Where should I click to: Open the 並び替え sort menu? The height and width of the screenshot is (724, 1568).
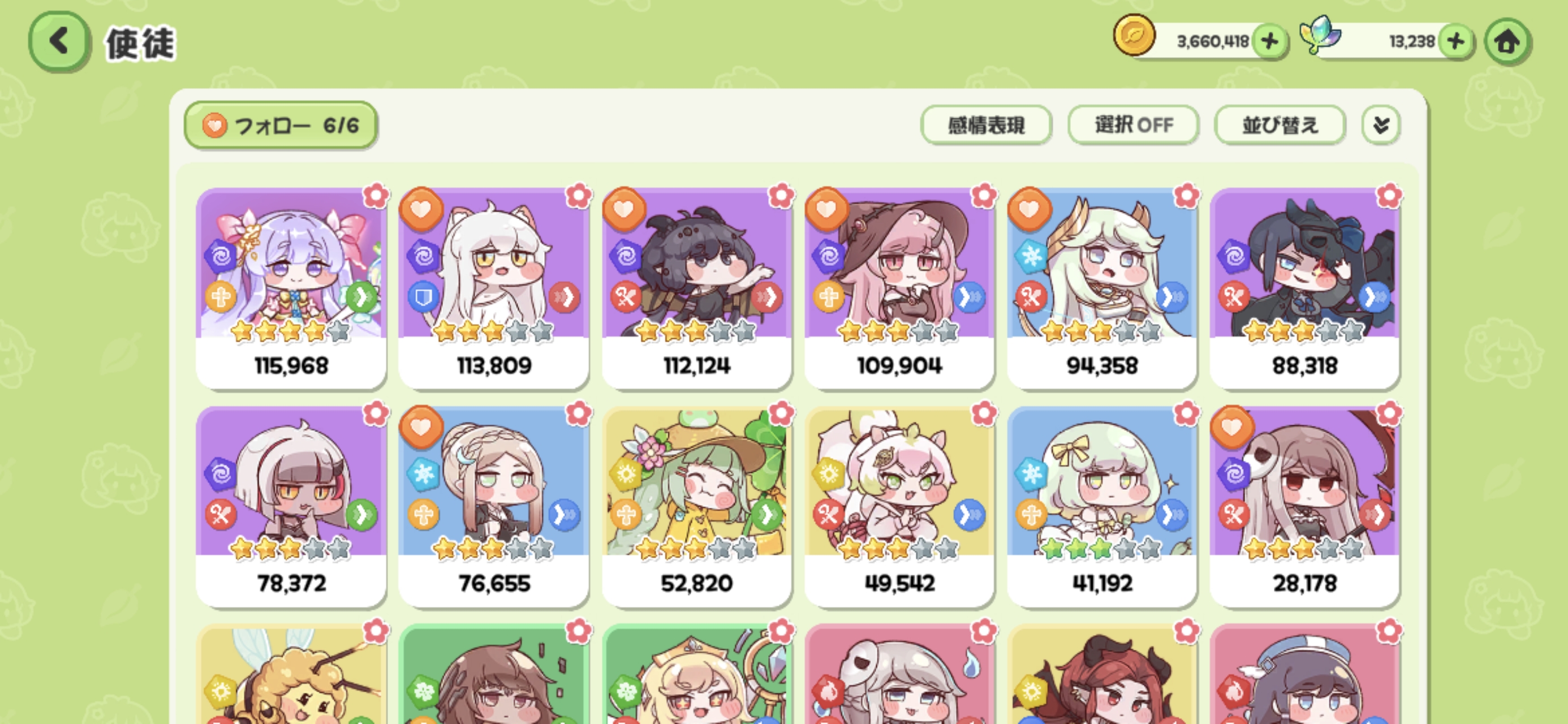(x=1280, y=126)
